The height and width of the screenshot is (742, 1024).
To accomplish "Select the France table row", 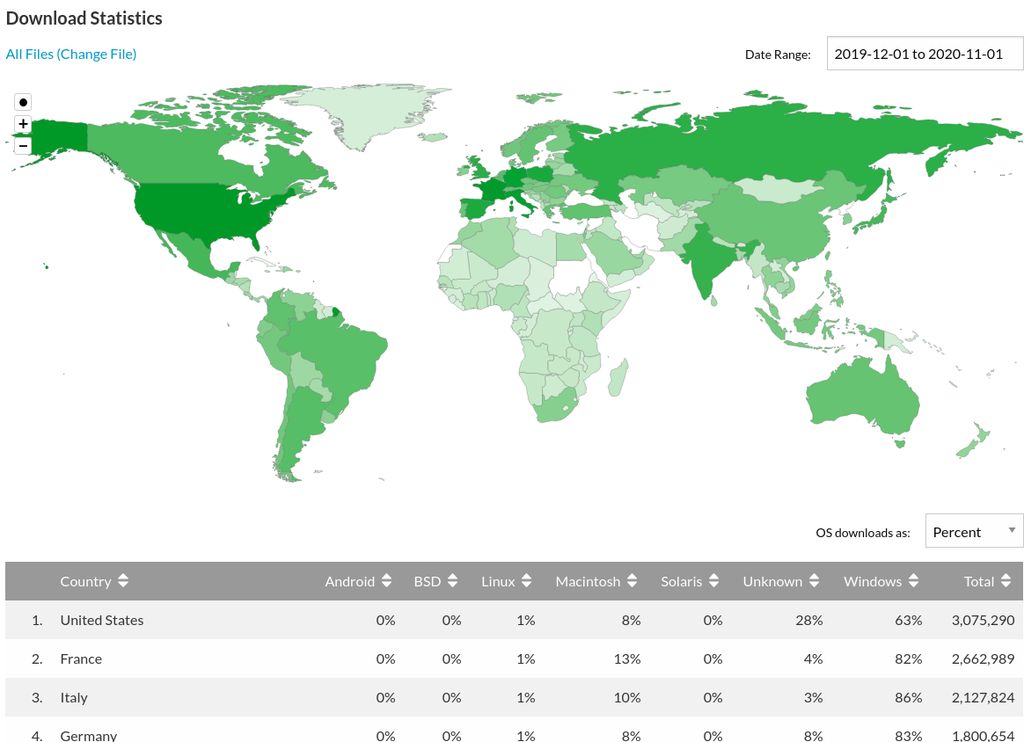I will pyautogui.click(x=512, y=658).
